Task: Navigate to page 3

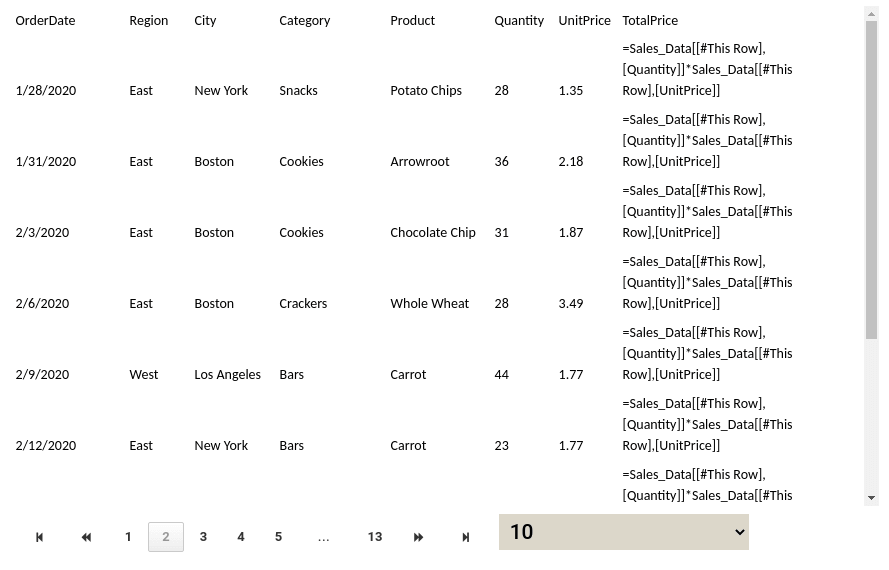Action: point(203,537)
